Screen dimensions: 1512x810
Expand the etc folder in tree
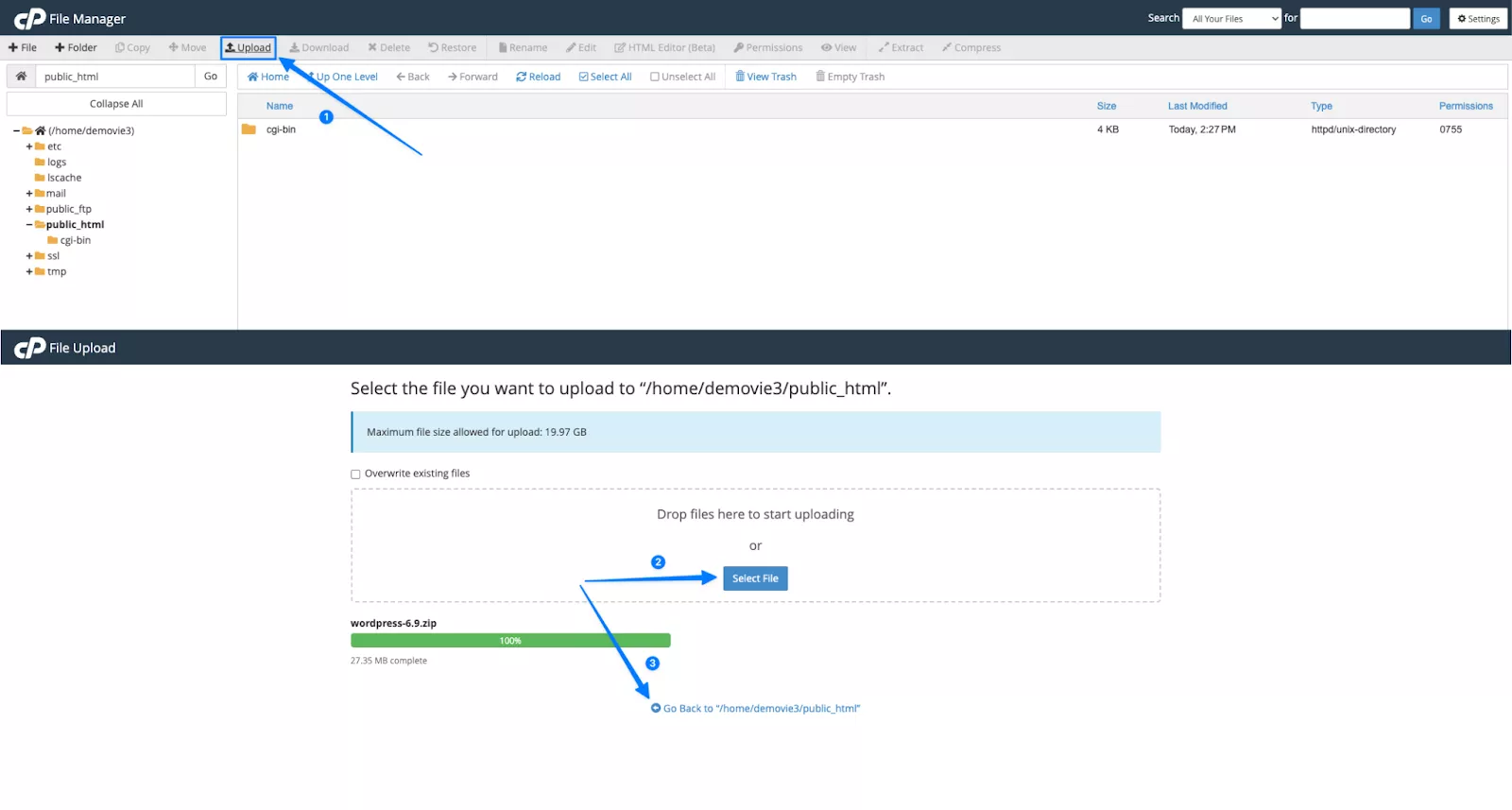[x=29, y=147]
